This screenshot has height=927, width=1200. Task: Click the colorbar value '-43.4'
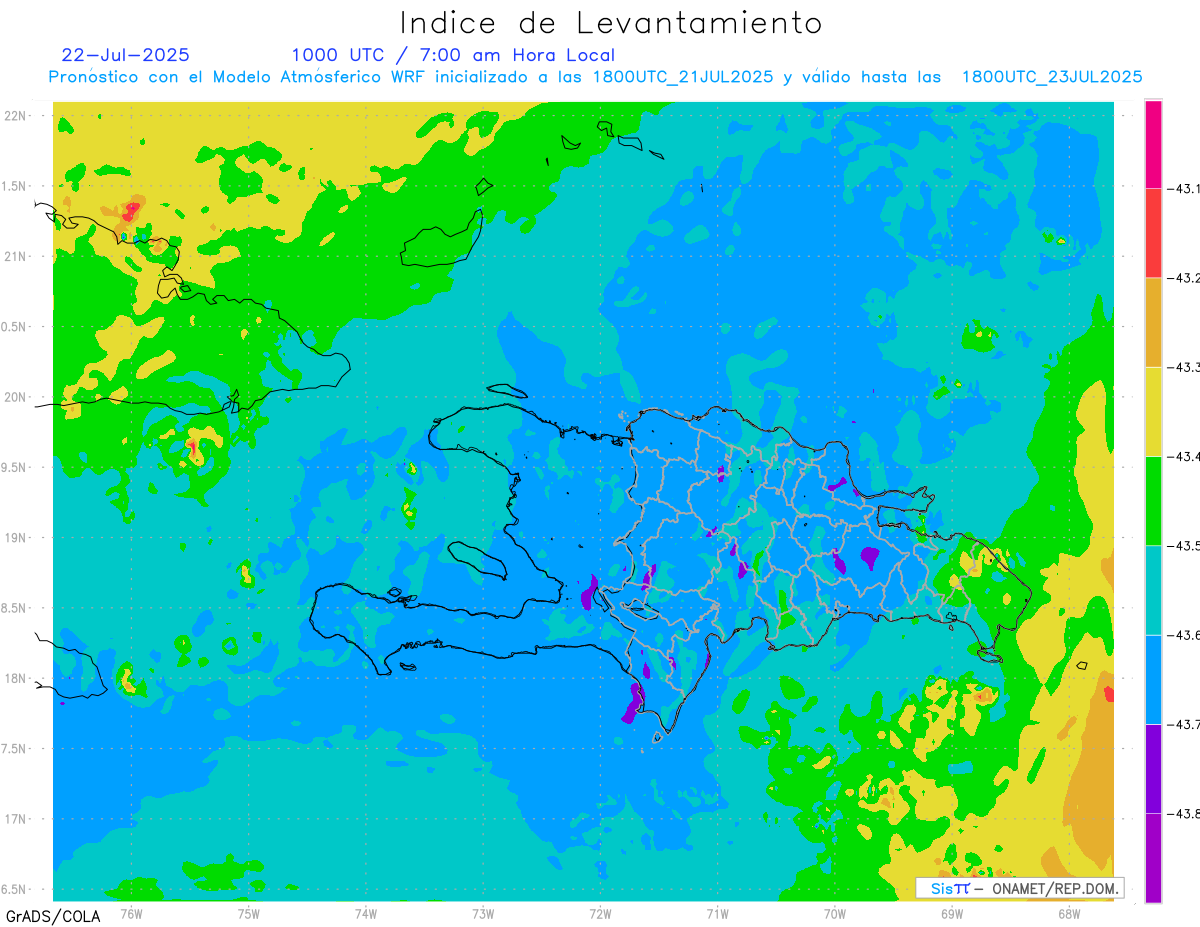coord(1182,457)
